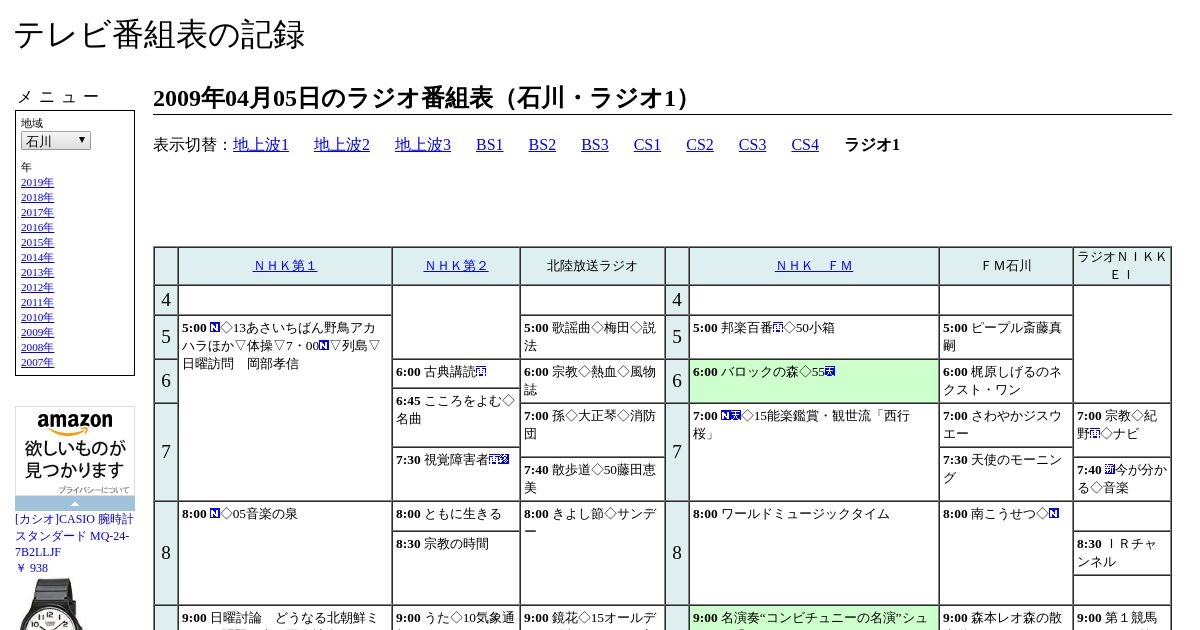
Task: Click the rerun icon after 邦楽百番
Action: 778,328
